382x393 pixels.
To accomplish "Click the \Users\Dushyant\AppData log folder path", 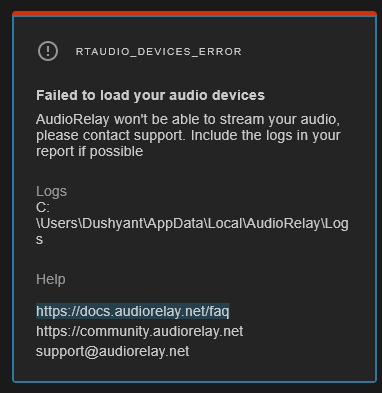I will click(x=192, y=224).
